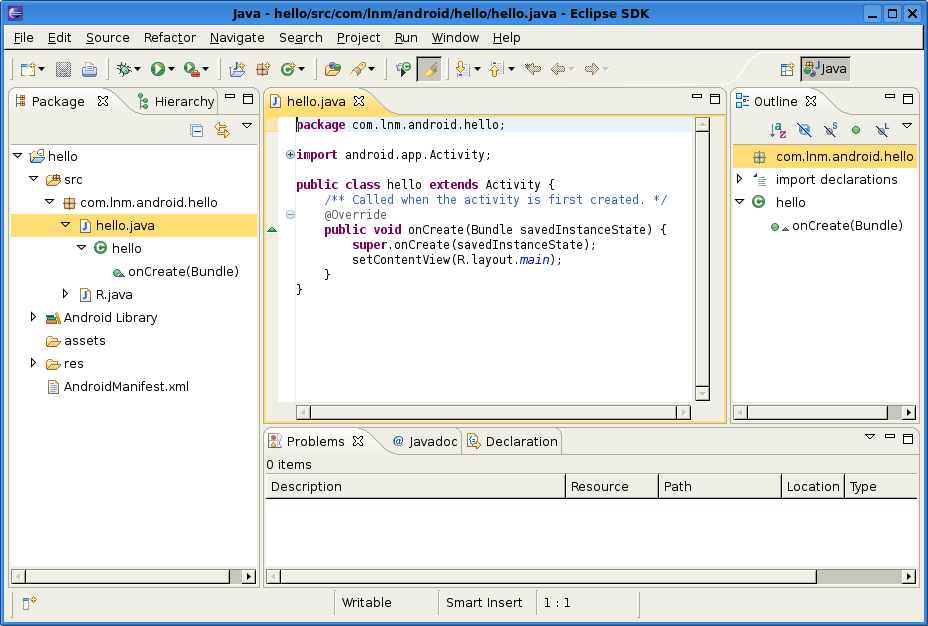Open the Debug dropdown arrow
Screen dimensions: 928x626
coord(137,69)
